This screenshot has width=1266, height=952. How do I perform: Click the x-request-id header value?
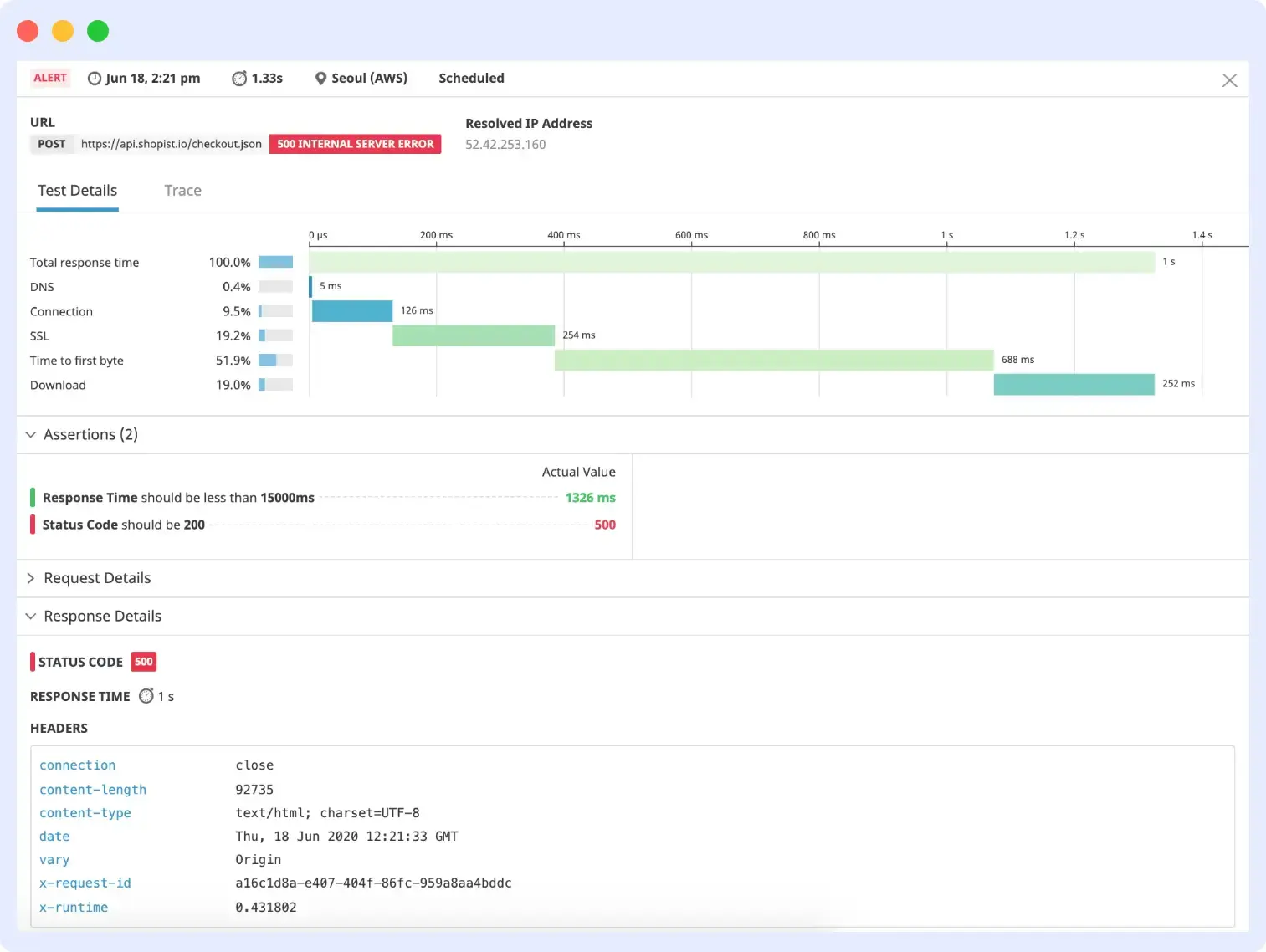point(373,883)
